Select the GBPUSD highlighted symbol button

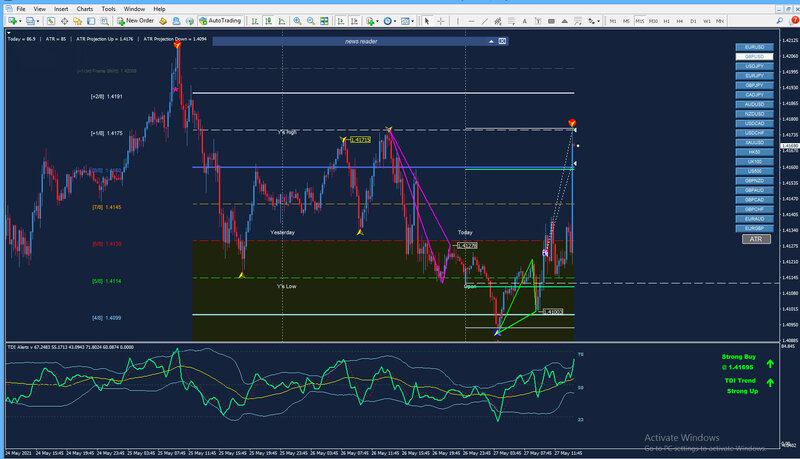coord(754,57)
